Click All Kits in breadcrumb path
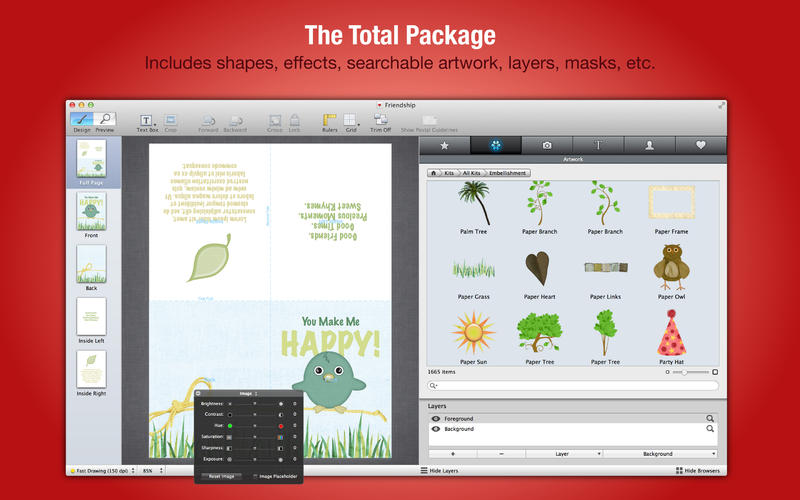The image size is (800, 500). pyautogui.click(x=471, y=173)
